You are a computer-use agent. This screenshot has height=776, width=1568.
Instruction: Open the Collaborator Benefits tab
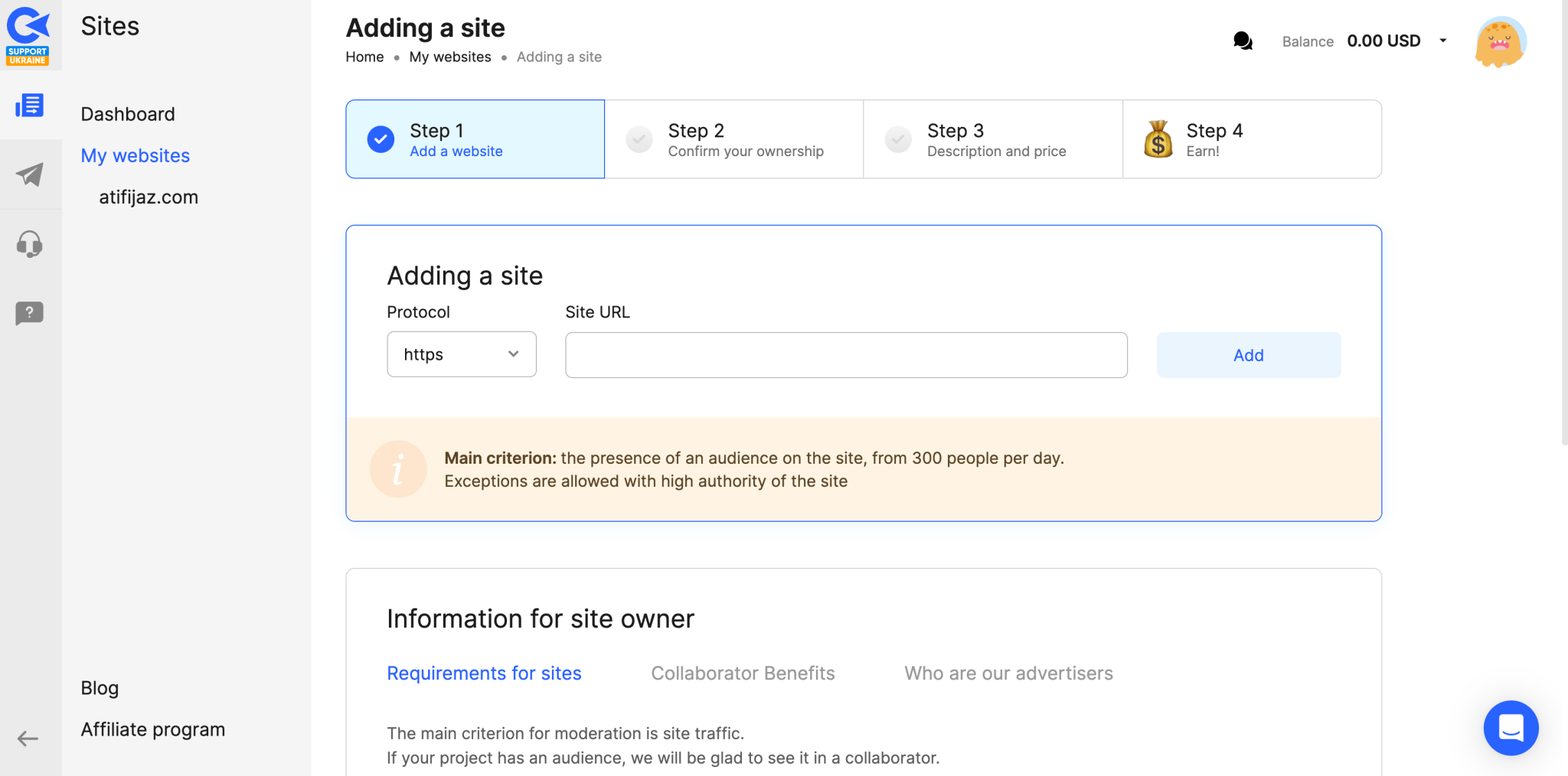click(x=742, y=673)
